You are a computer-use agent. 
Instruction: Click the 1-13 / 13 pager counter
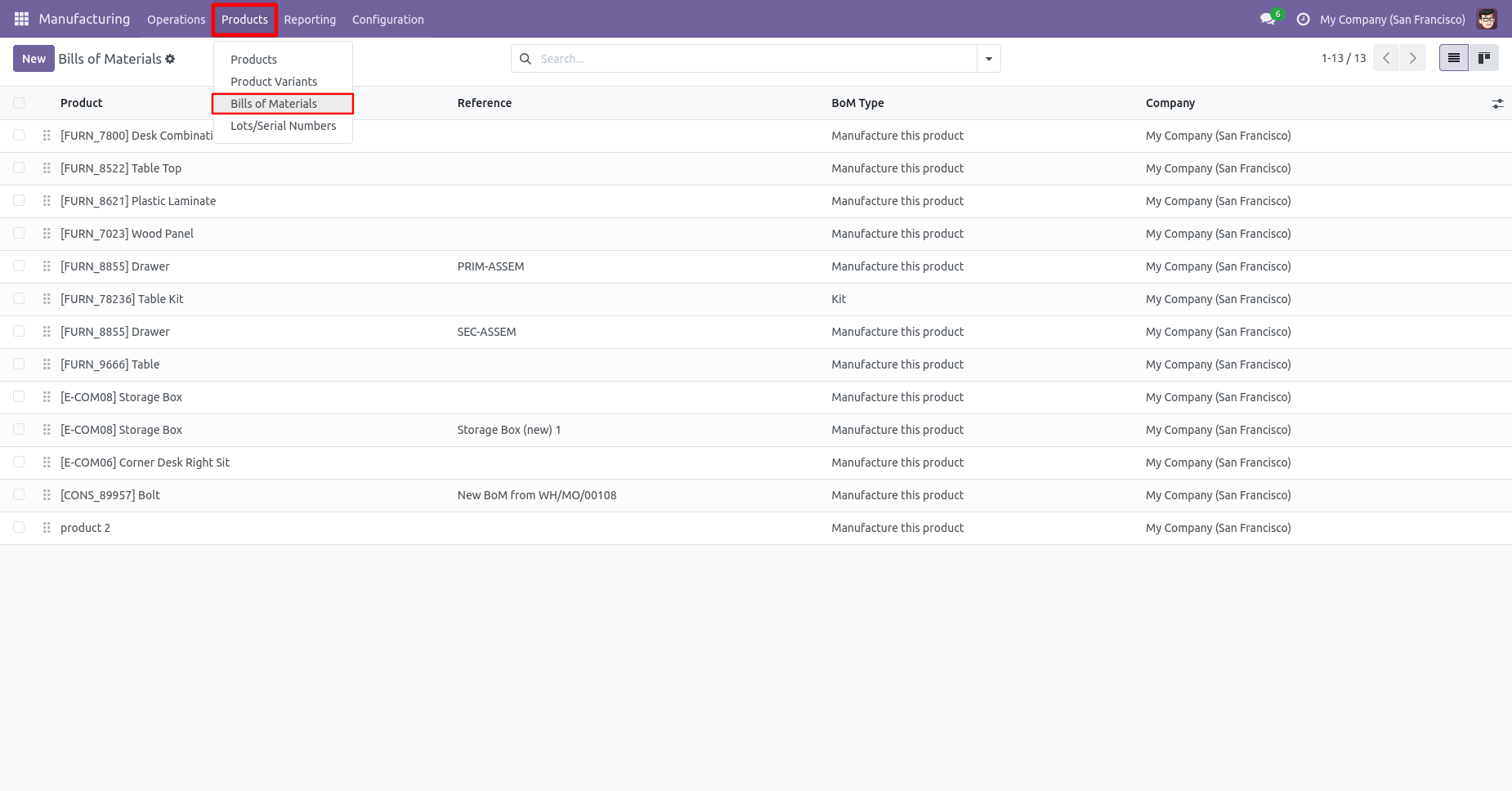1344,58
